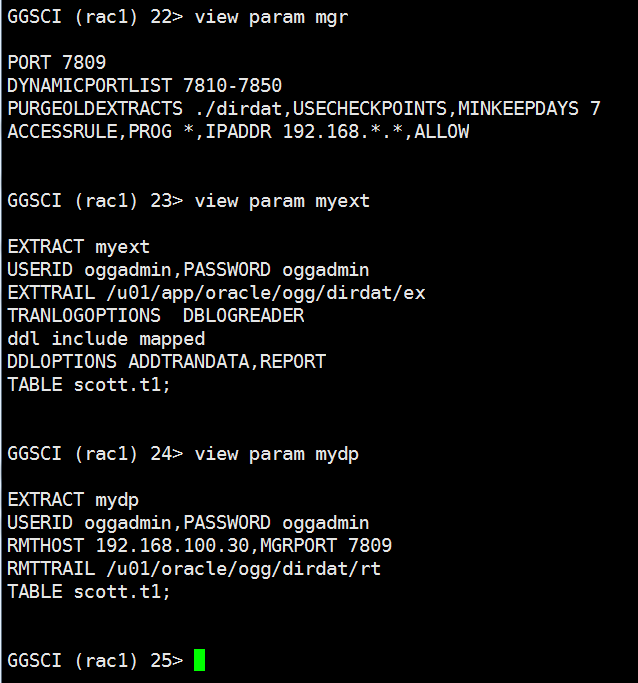The image size is (638, 683).
Task: Click the last 'TABLE scott.t1;' line
Action: pos(89,591)
